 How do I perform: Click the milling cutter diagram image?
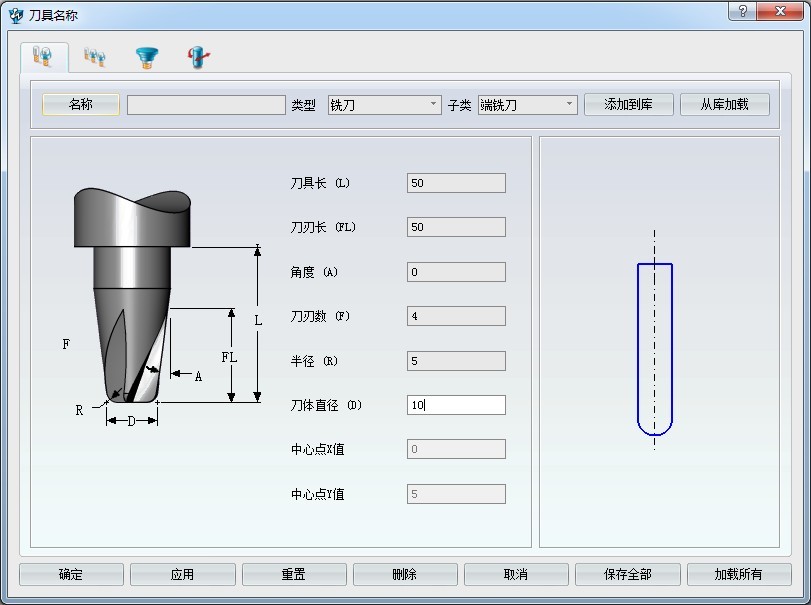tap(163, 308)
